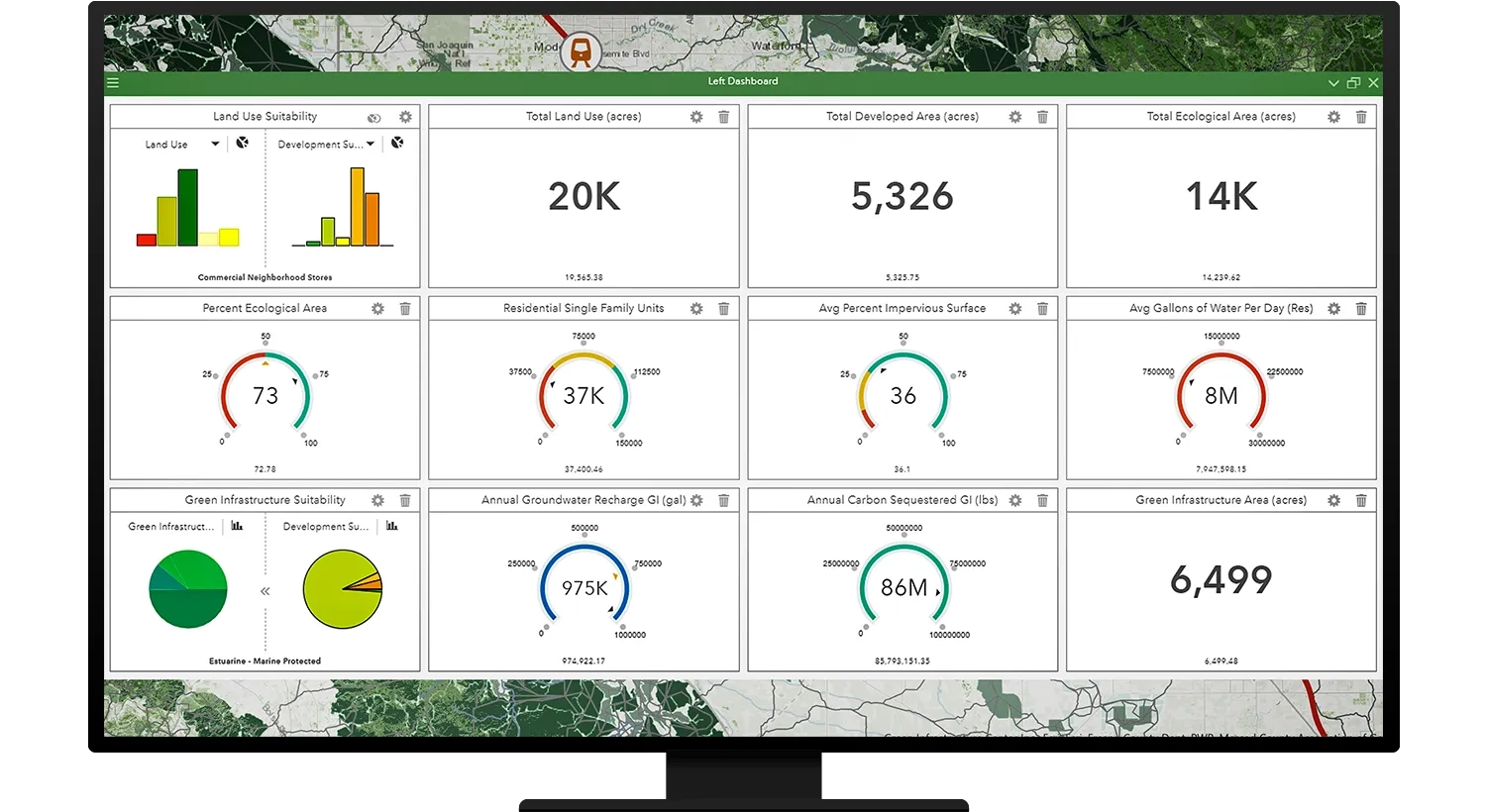This screenshot has height=812, width=1486.
Task: Open settings gear for Annual Groundwater Recharge GI
Action: click(x=696, y=501)
